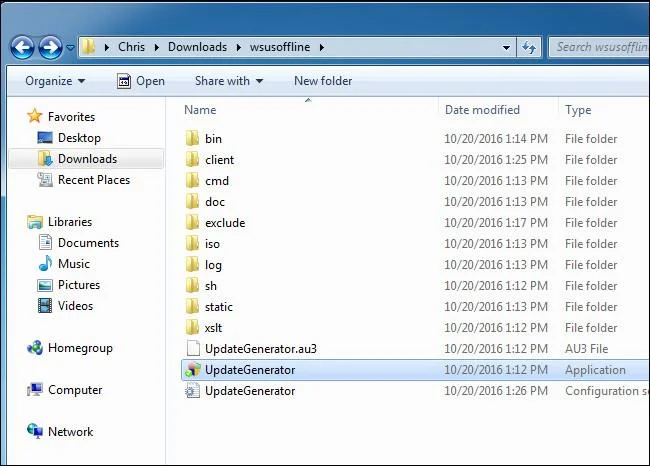Click the Music library note icon
Viewport: 650px width, 466px height.
(x=45, y=264)
